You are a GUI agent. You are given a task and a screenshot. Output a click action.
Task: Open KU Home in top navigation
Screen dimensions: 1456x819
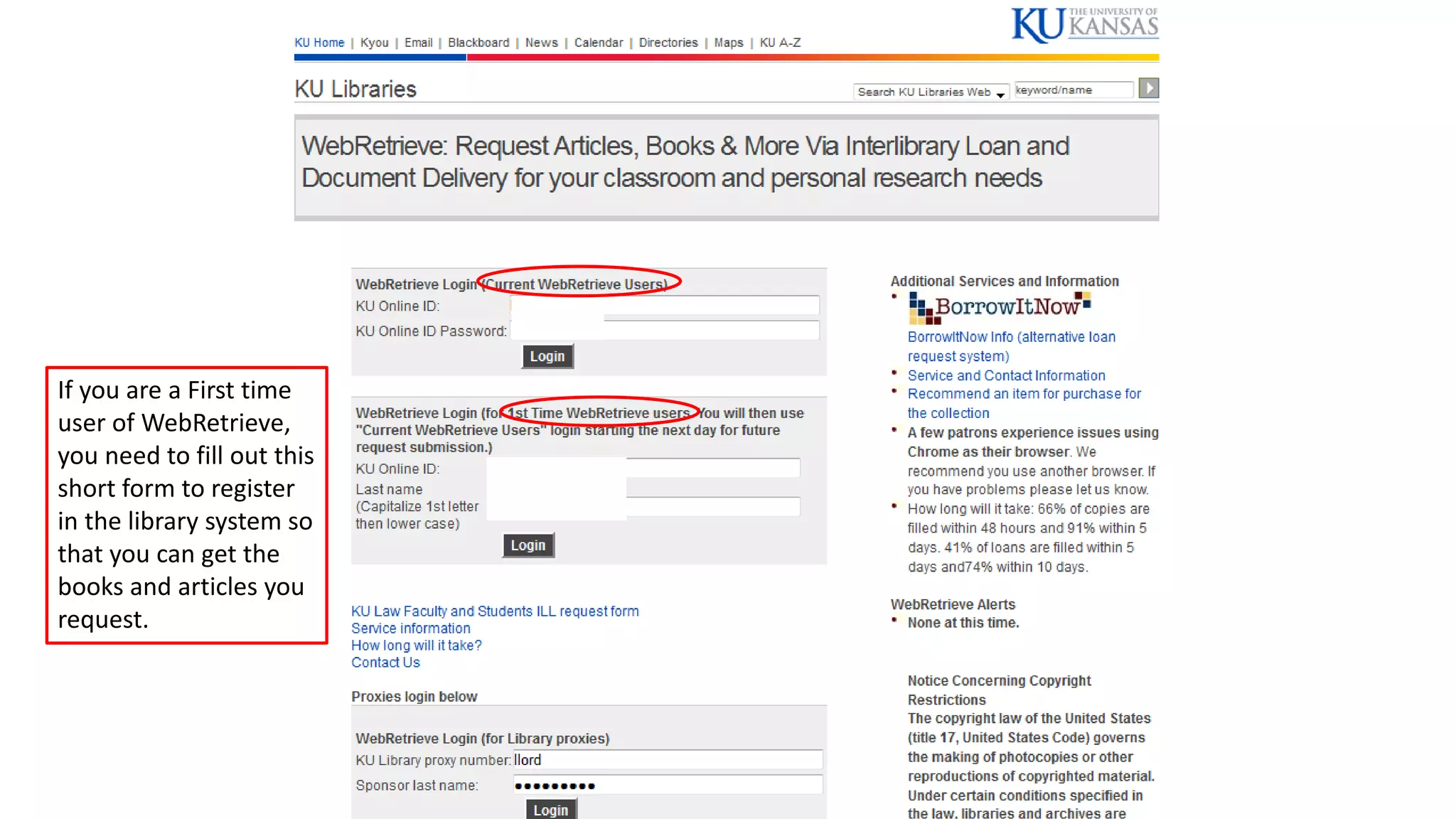click(319, 43)
